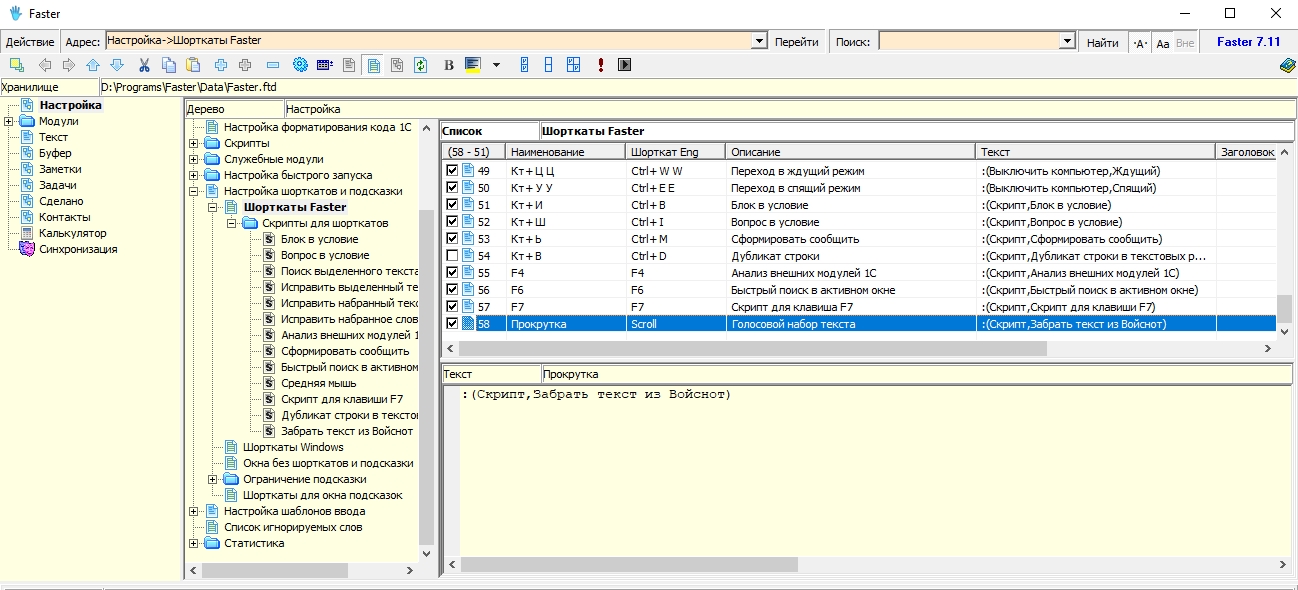Disable the row 53 shortcut checkbox

tap(452, 239)
